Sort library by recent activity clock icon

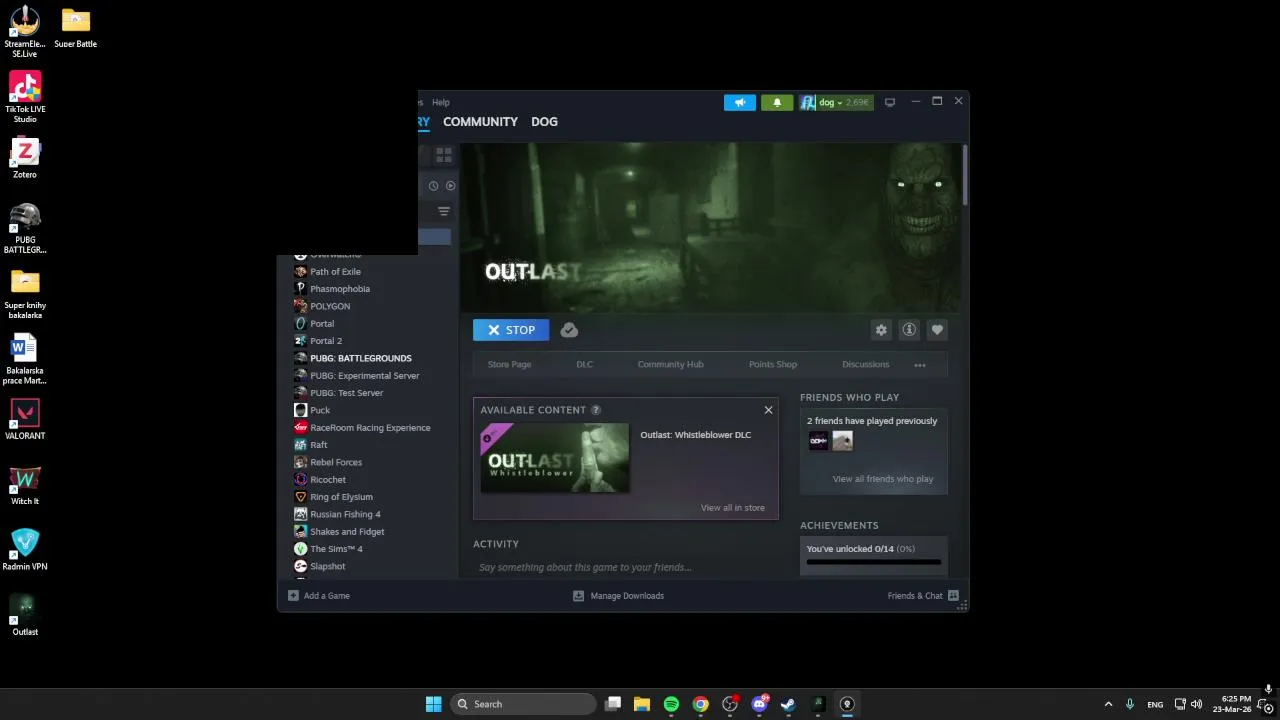click(433, 186)
